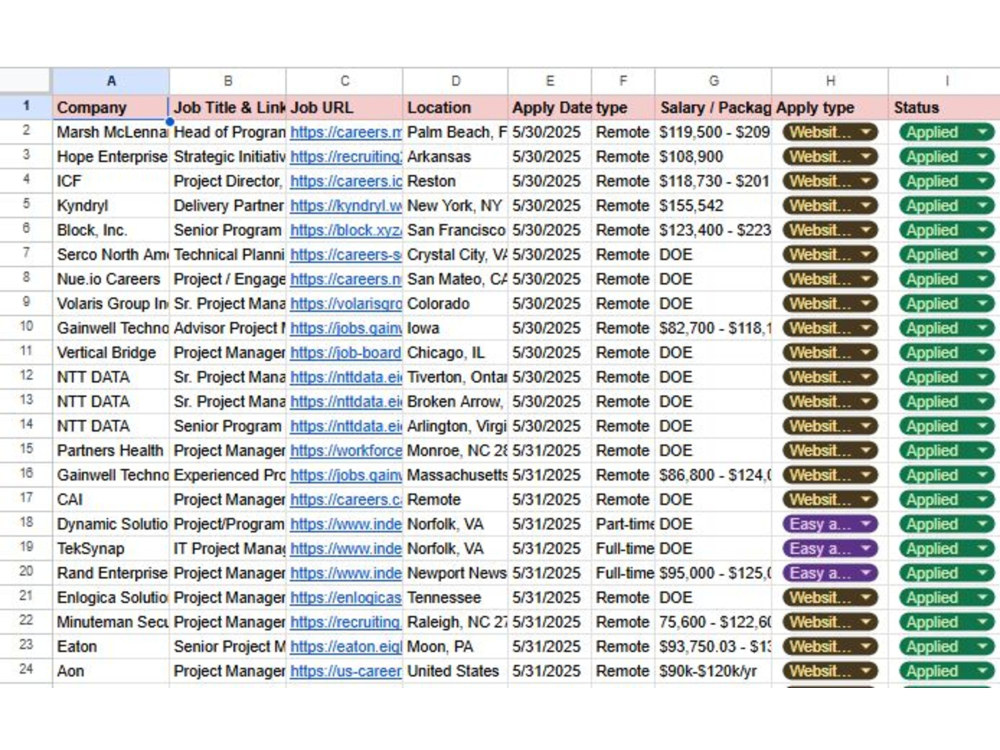Select the Reston location cell
This screenshot has width=1000, height=750.
click(x=455, y=182)
